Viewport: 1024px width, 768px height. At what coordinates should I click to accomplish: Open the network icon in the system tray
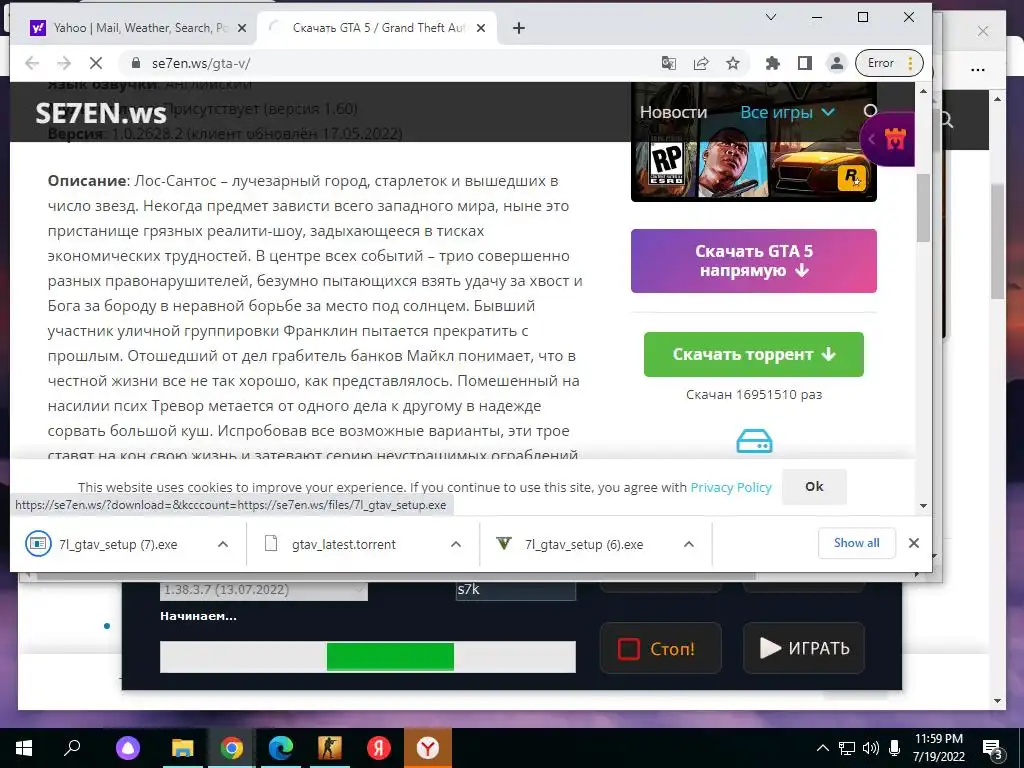847,748
